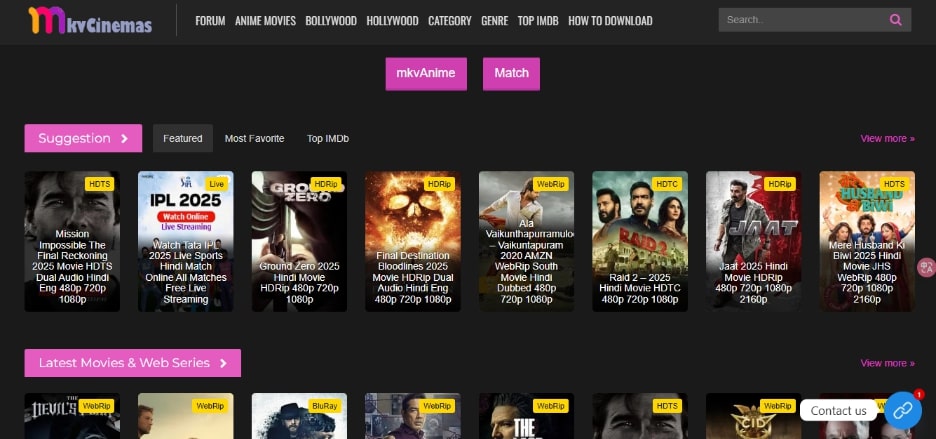Expand the CATEGORY menu
936x439 pixels.
449,21
